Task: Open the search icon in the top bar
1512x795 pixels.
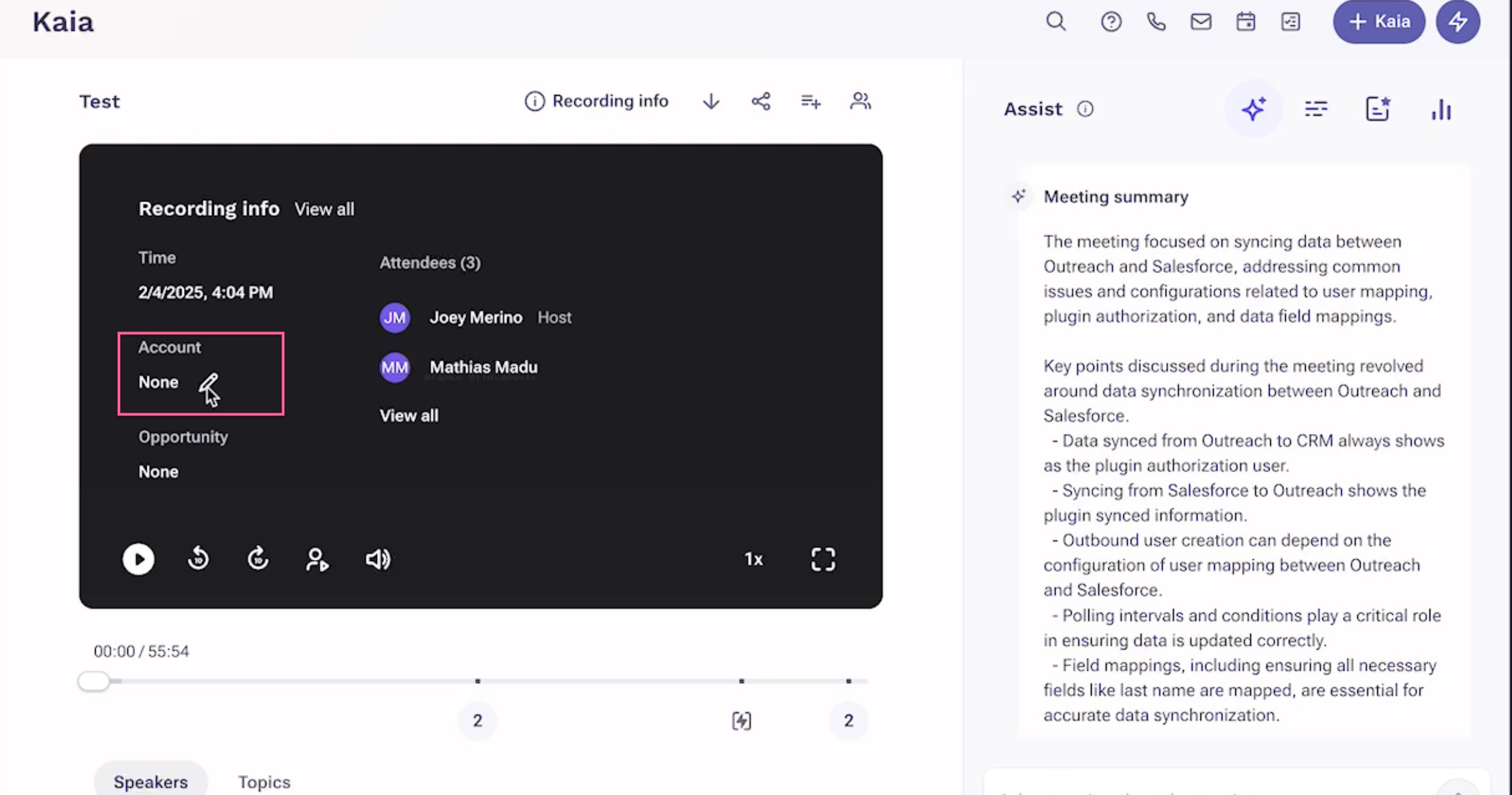Action: [x=1056, y=22]
